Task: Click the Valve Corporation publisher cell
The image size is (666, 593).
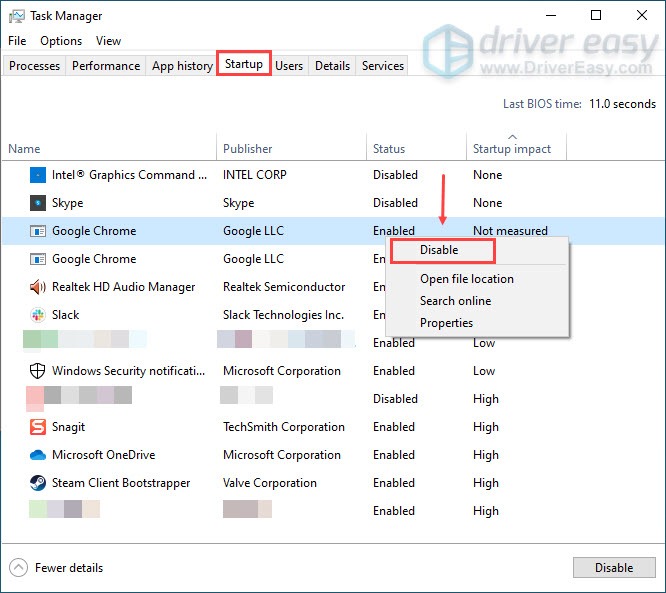Action: coord(270,483)
